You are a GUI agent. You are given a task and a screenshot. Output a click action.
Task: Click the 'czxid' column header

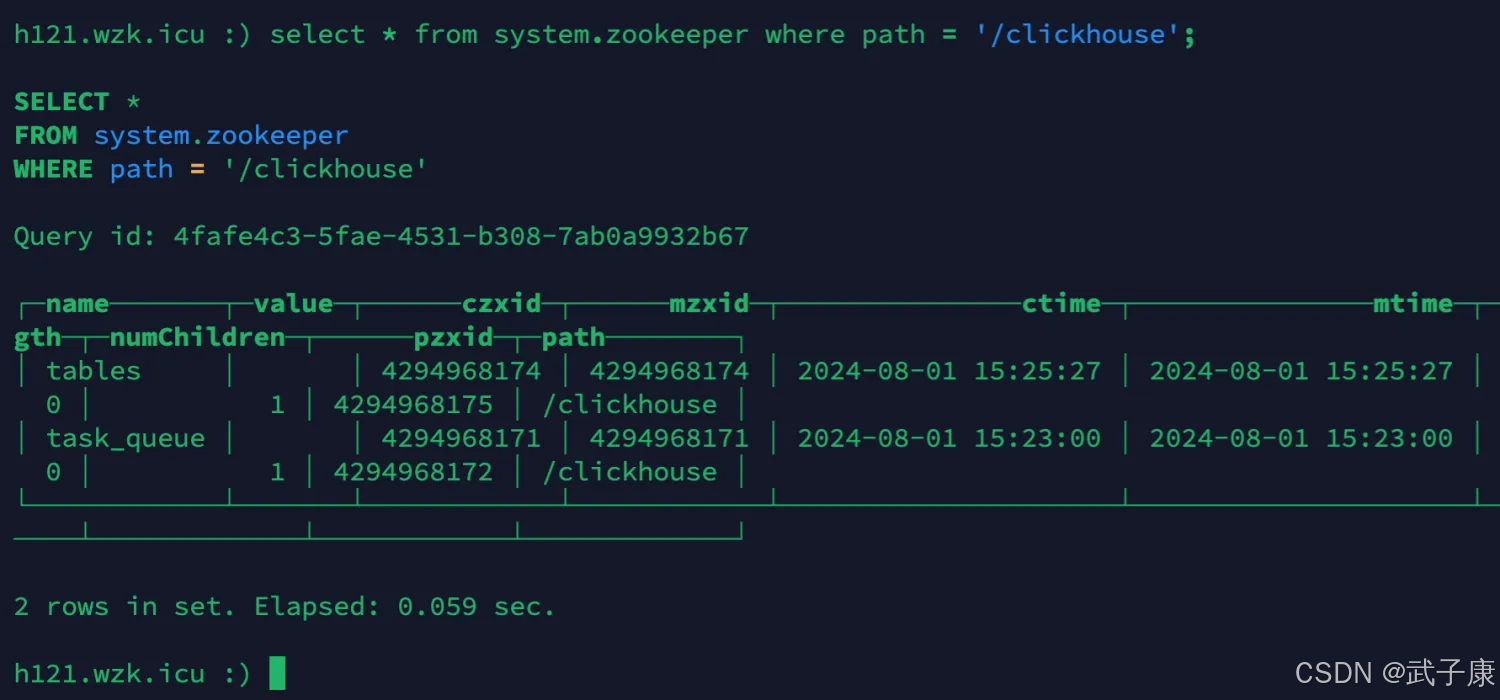point(501,303)
